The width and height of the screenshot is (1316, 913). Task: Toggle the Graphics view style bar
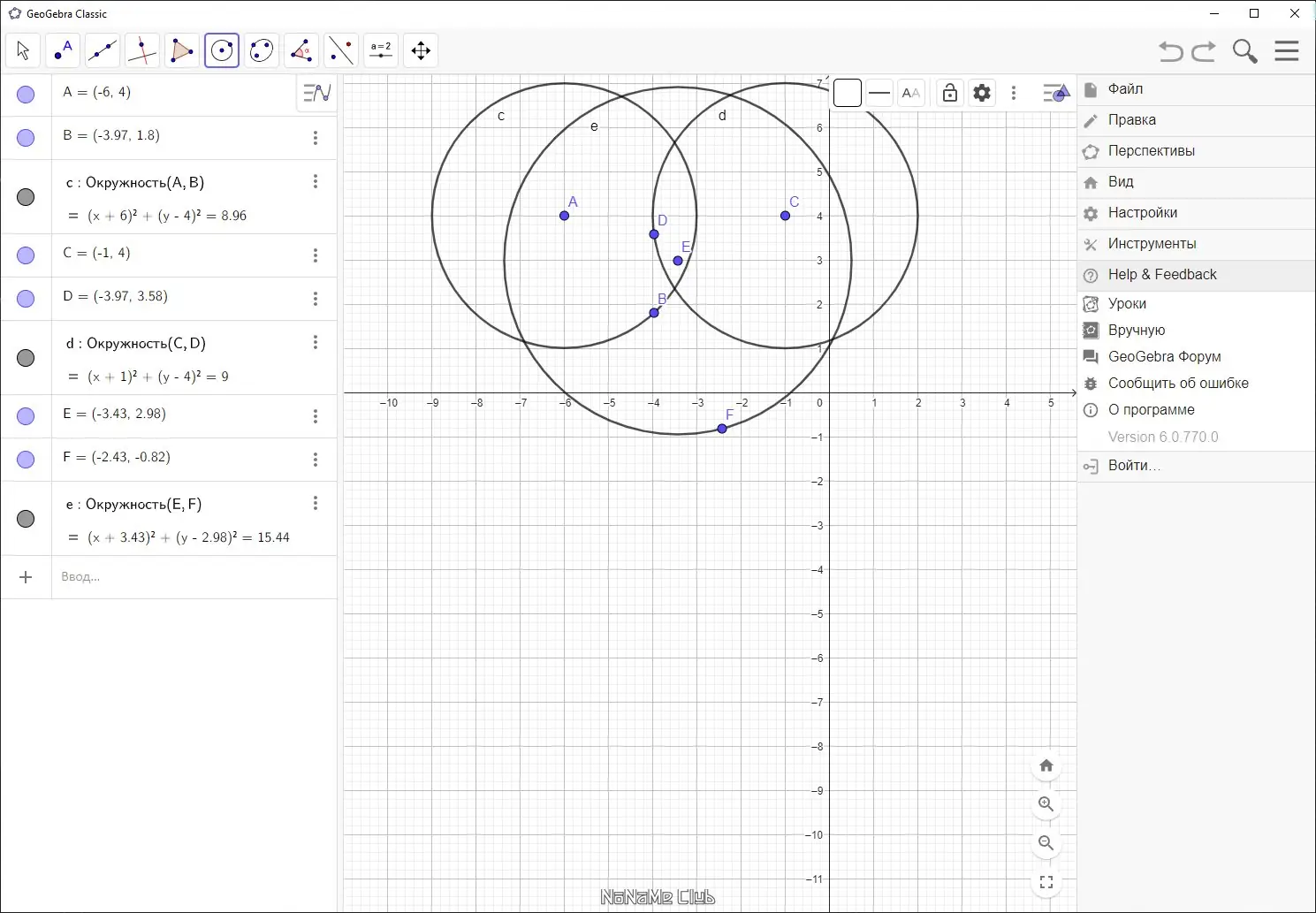(x=1056, y=93)
